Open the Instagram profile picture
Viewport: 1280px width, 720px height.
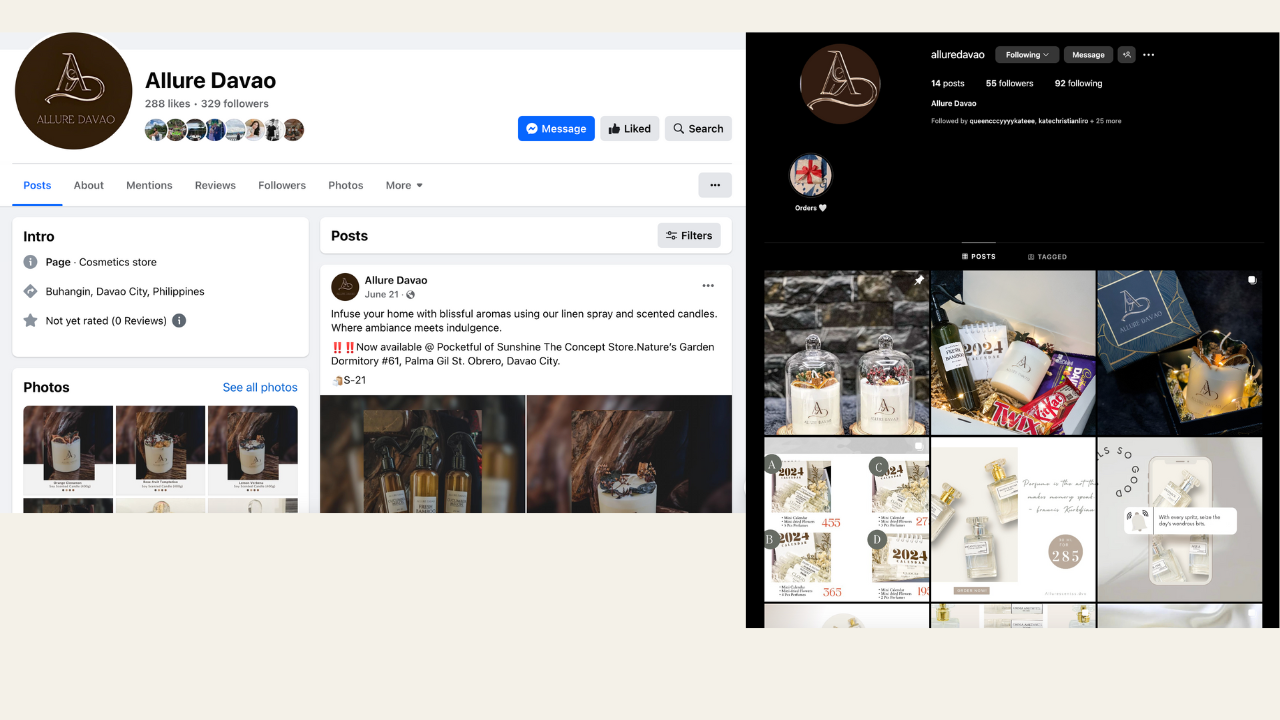click(x=840, y=84)
